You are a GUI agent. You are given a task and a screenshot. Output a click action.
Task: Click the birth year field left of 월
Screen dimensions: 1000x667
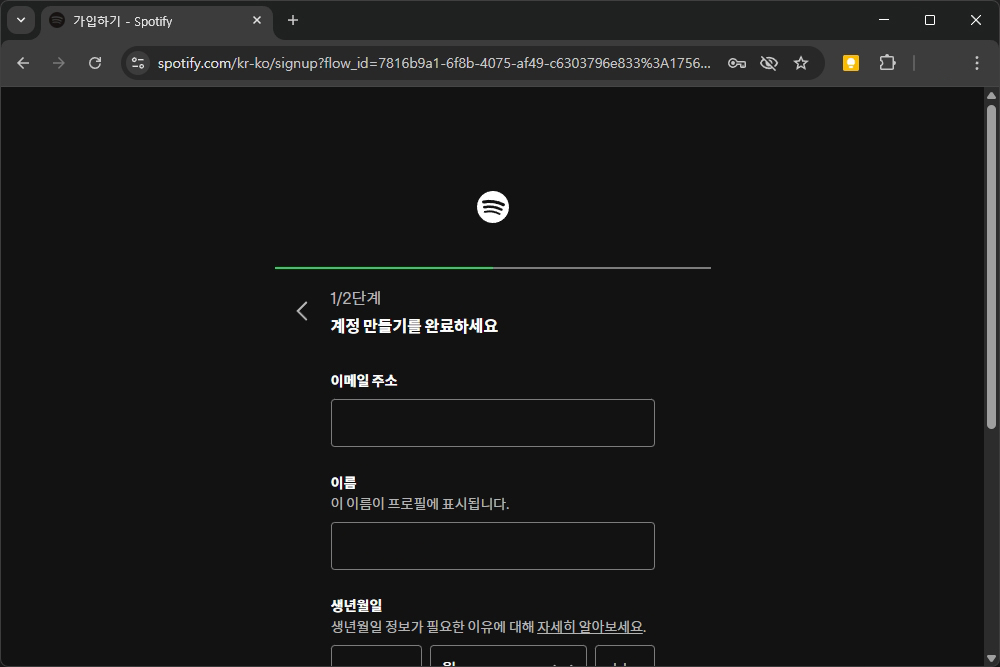(x=376, y=656)
